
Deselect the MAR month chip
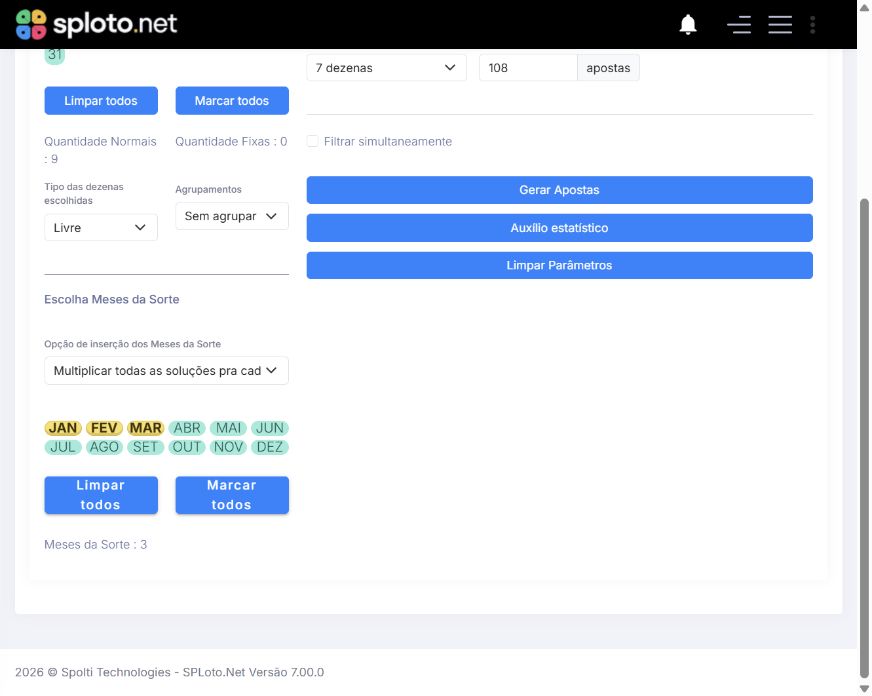coord(146,428)
